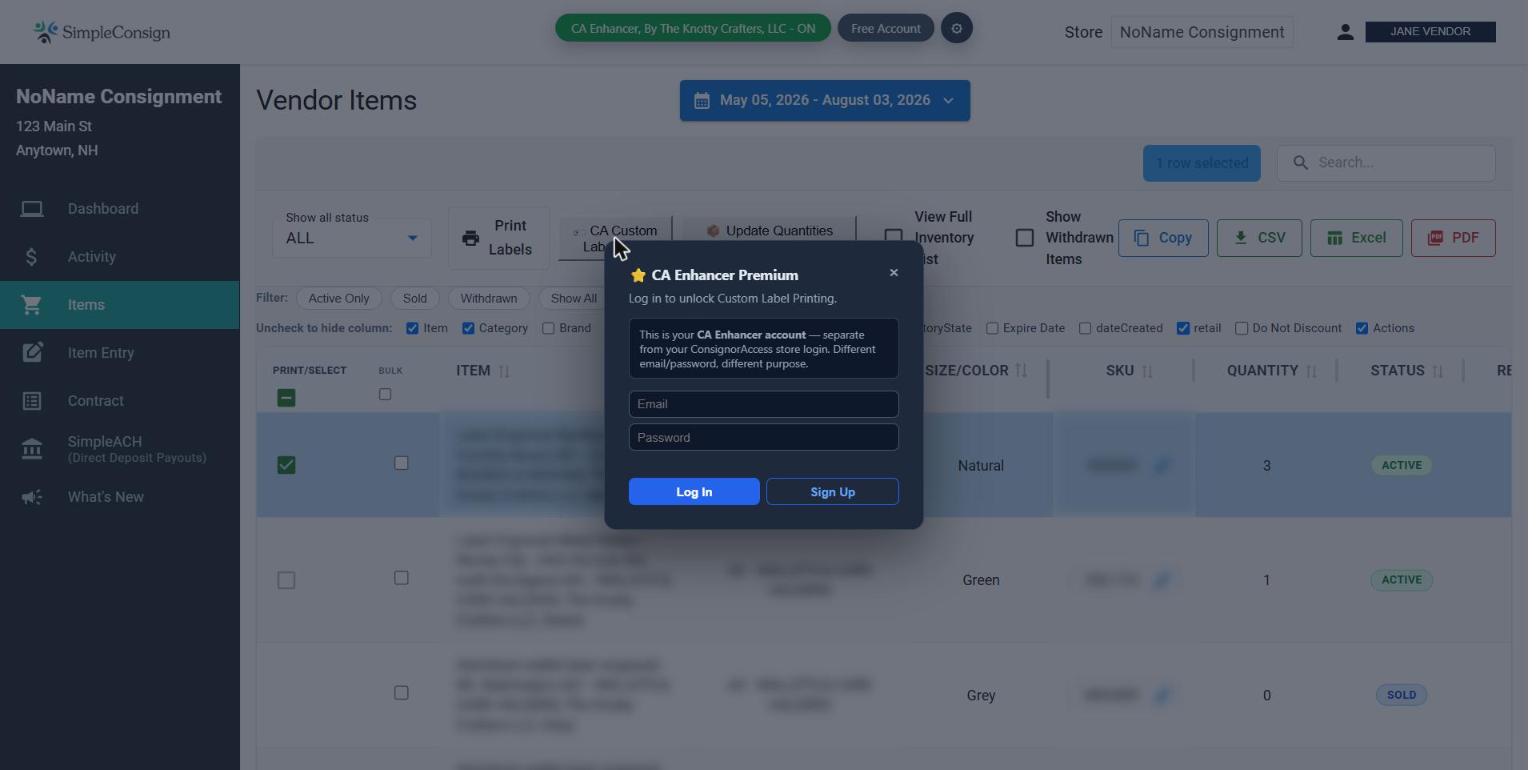This screenshot has width=1536, height=770.
Task: Click Update Quantities button
Action: 769,231
